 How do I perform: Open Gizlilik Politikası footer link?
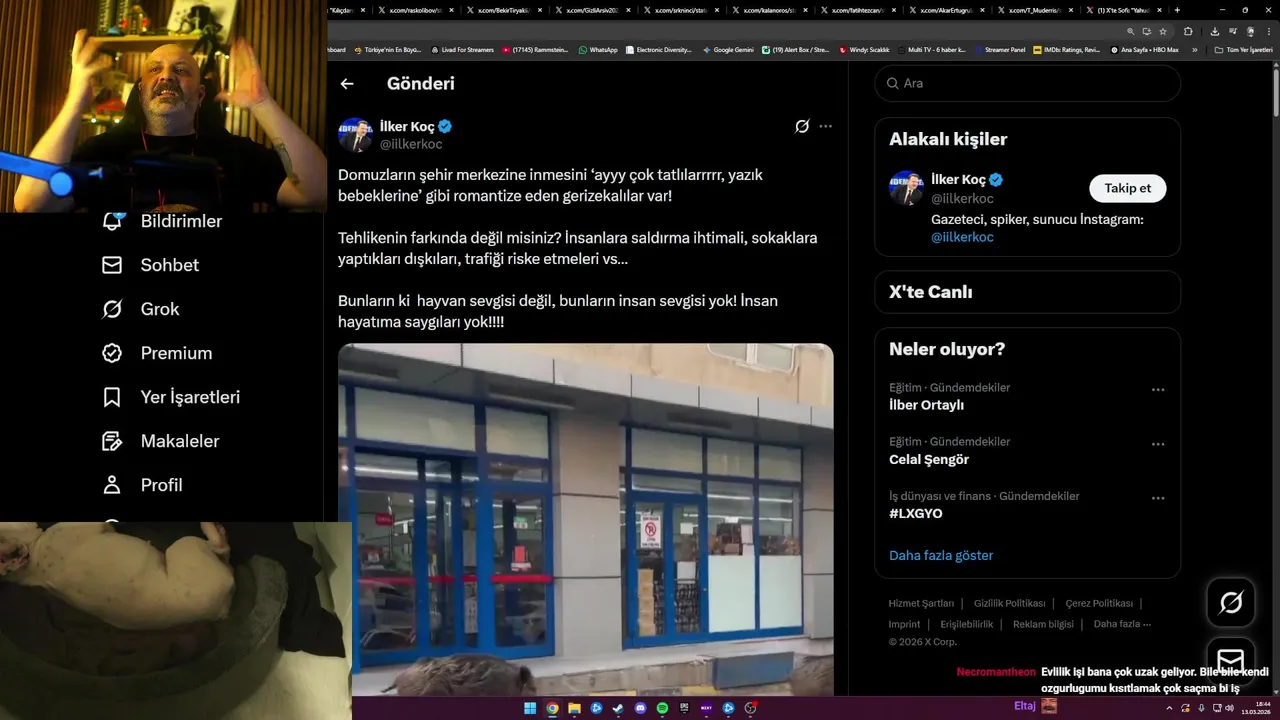(x=1009, y=603)
